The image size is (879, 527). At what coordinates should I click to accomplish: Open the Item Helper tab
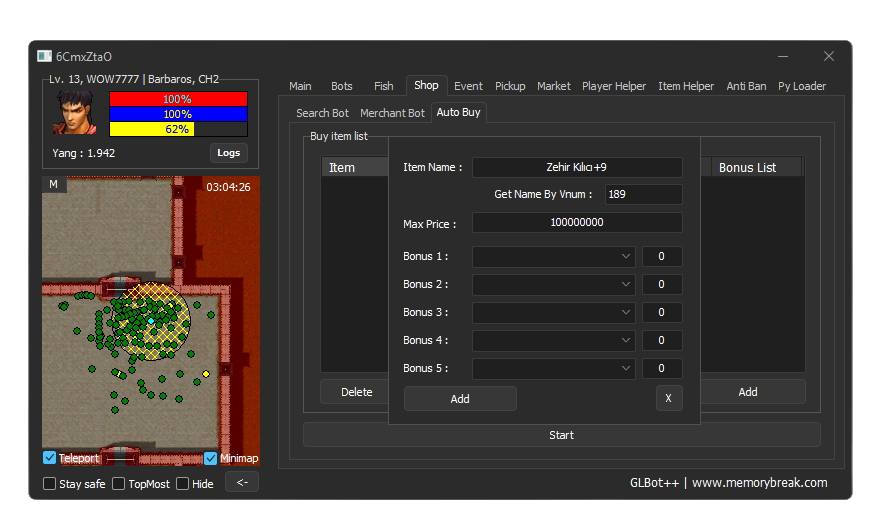tap(686, 86)
